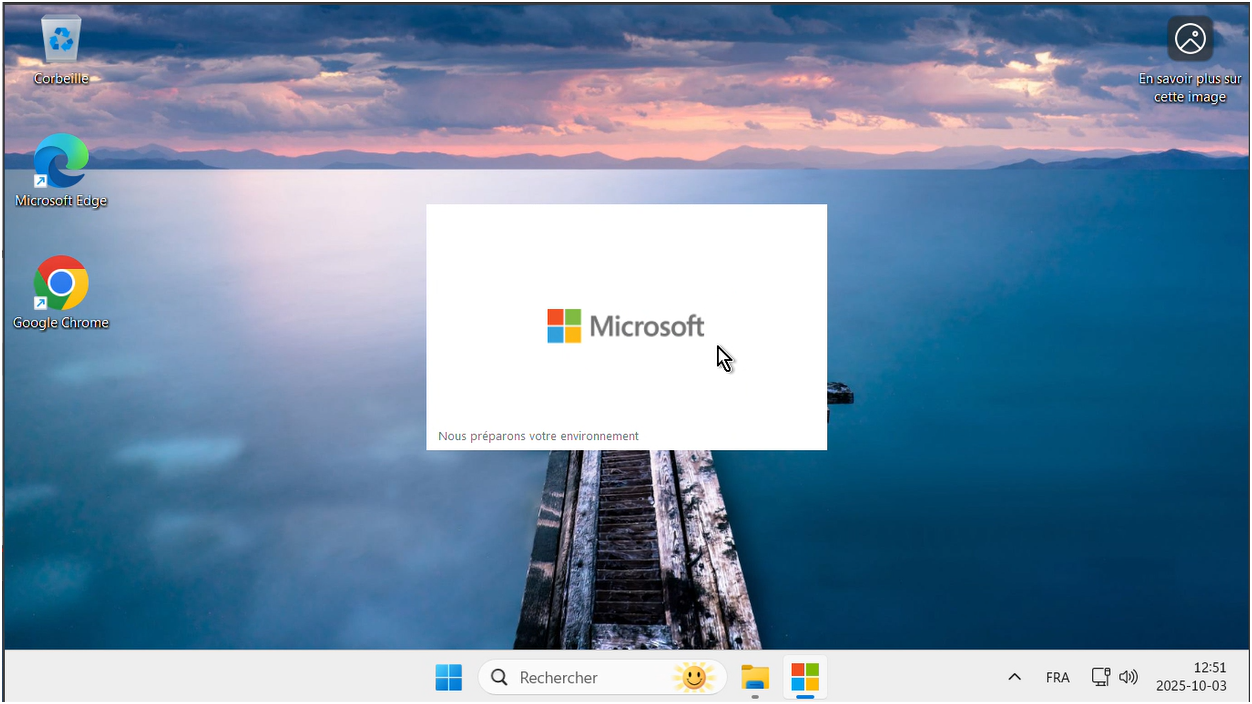Image resolution: width=1252 pixels, height=704 pixels.
Task: Click the 'Google Chrome' shortcut label text
Action: click(61, 323)
